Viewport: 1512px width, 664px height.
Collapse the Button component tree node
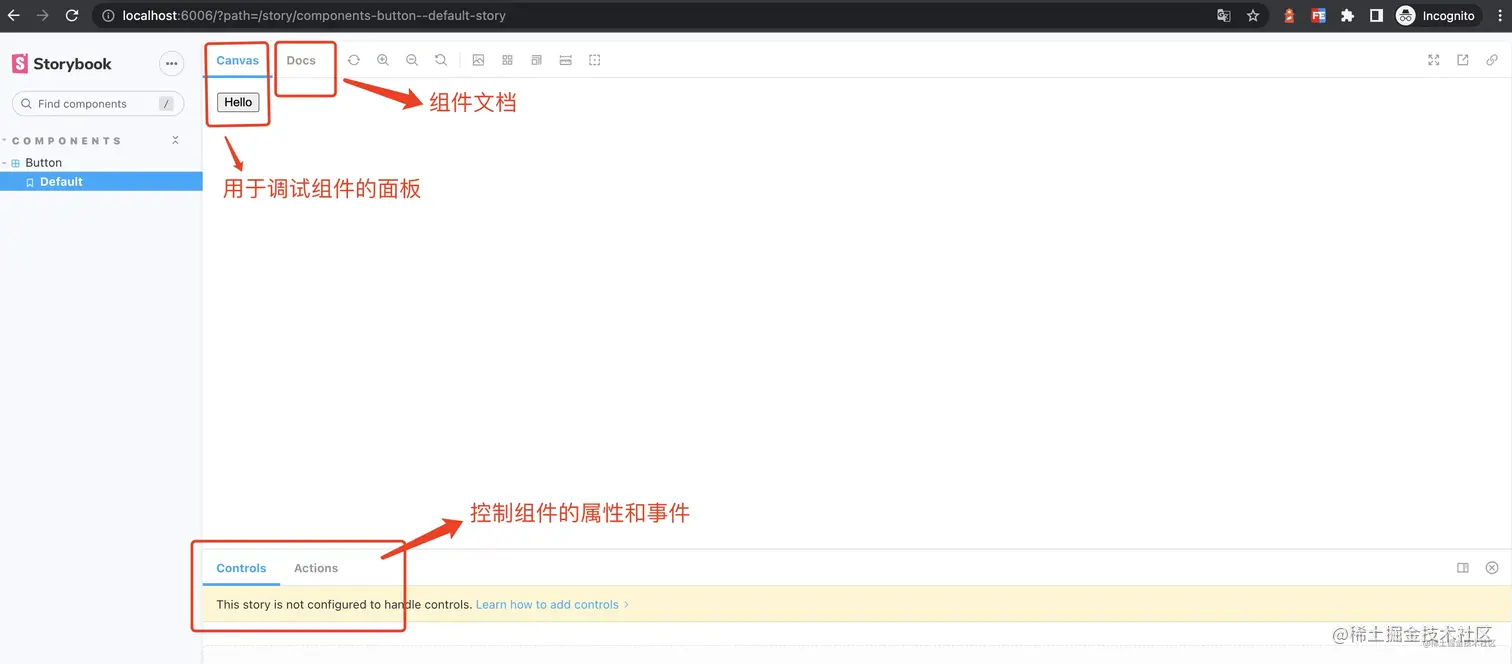click(x=43, y=162)
